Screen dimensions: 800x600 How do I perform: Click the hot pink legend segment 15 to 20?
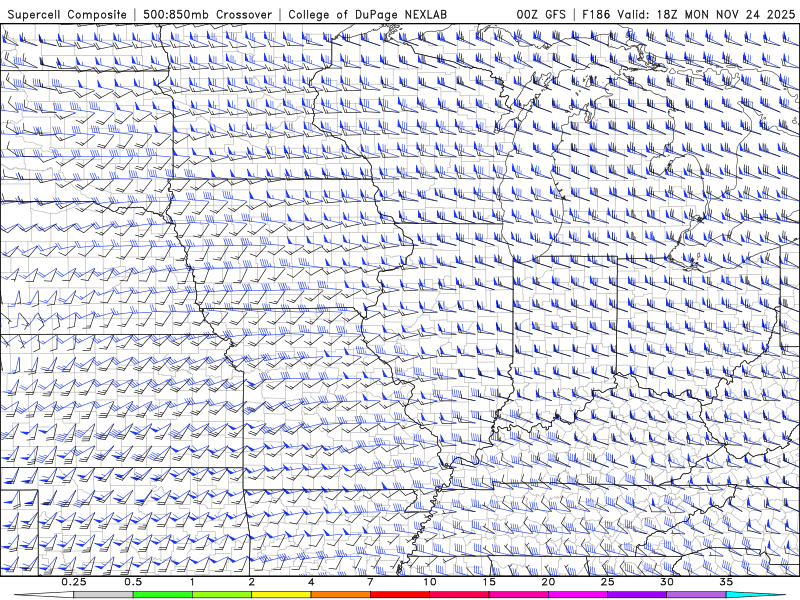click(x=518, y=595)
